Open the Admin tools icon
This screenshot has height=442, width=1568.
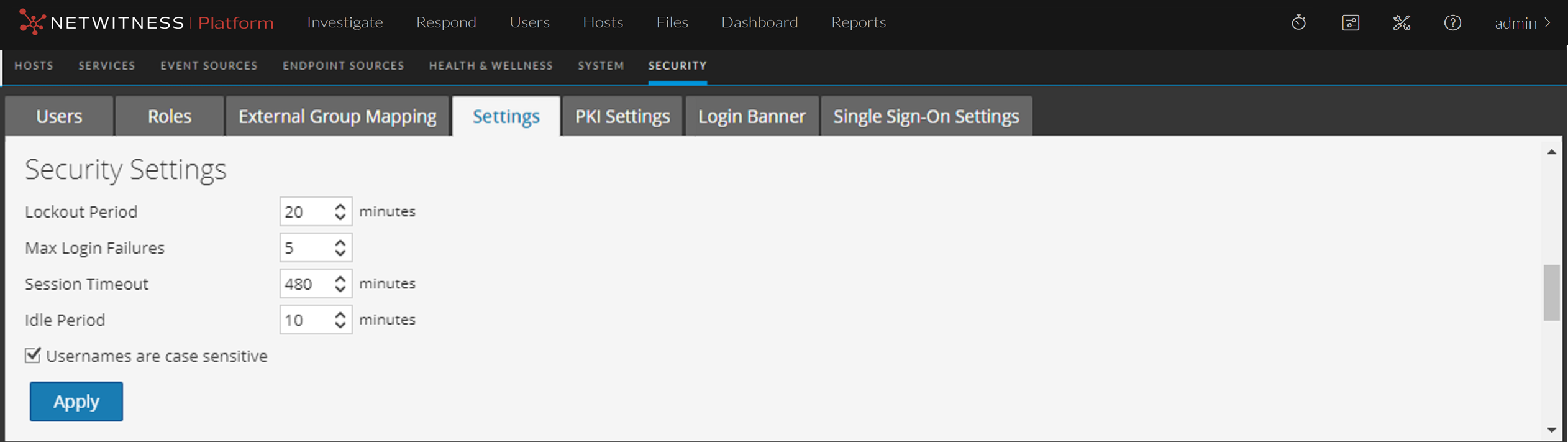pyautogui.click(x=1402, y=23)
